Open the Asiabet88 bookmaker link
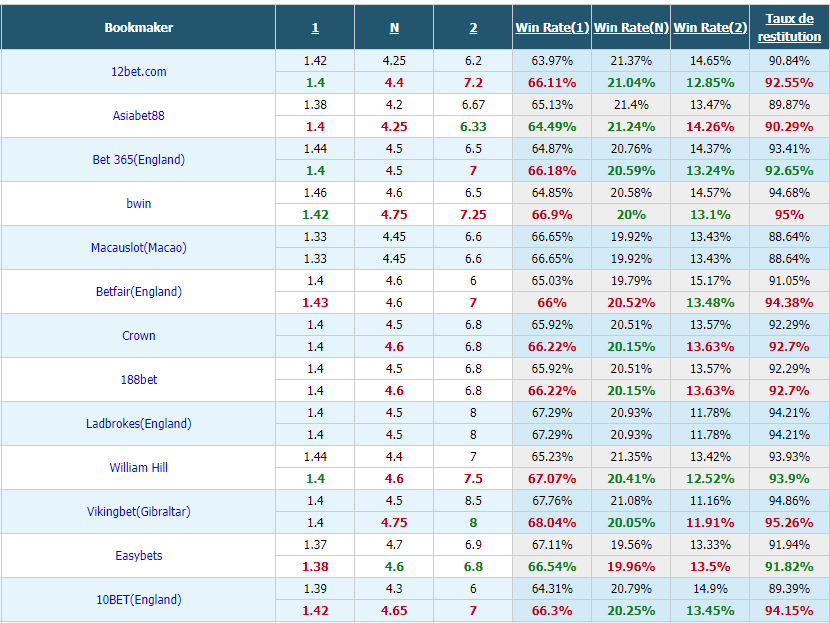Viewport: 830px width, 623px height. coord(139,115)
